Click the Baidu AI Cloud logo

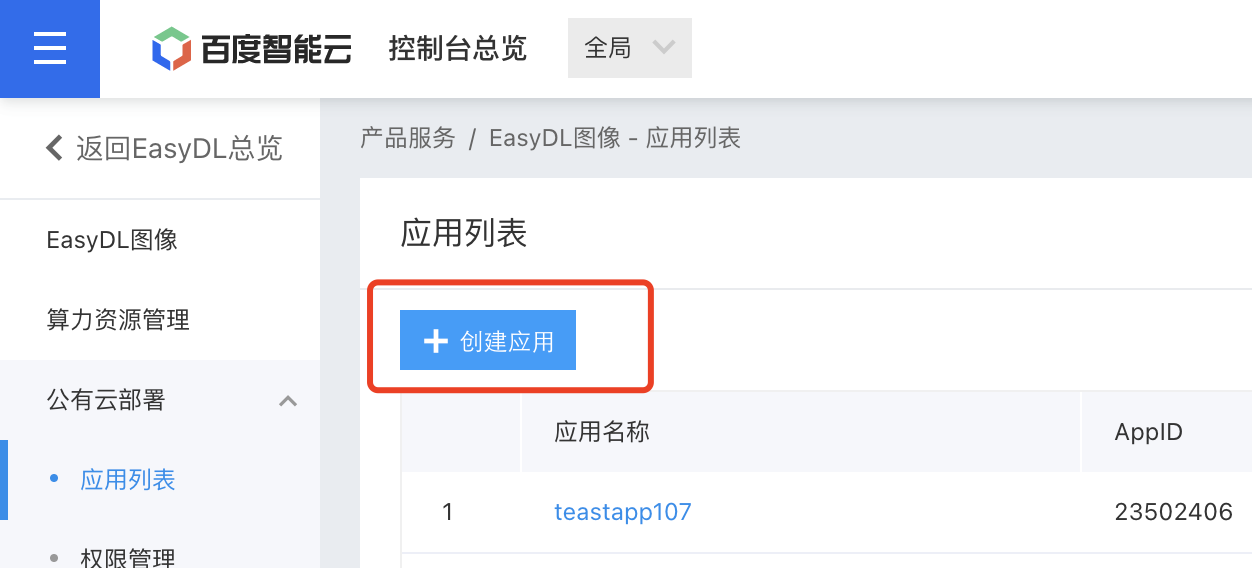coord(251,48)
